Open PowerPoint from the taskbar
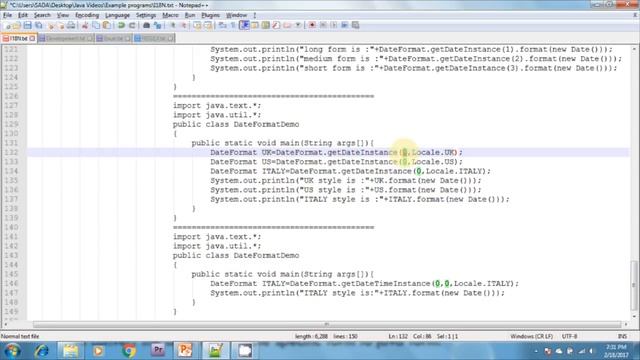Image resolution: width=640 pixels, height=360 pixels. [185, 351]
